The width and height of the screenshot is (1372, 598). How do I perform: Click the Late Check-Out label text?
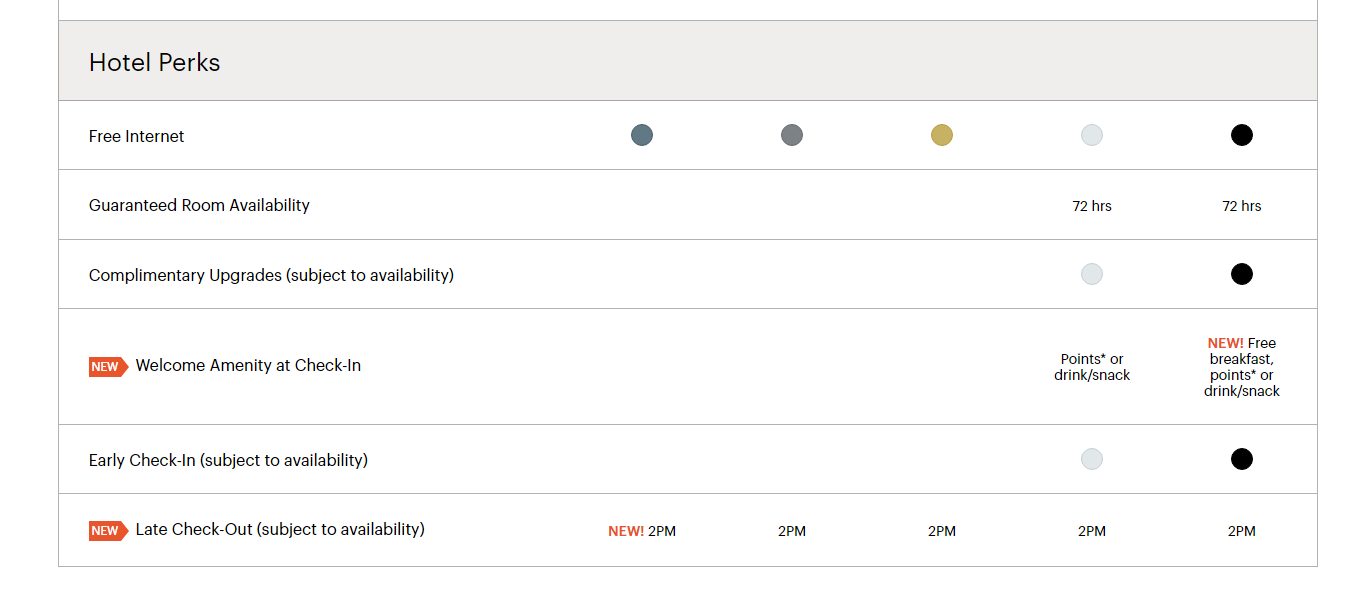(x=280, y=529)
